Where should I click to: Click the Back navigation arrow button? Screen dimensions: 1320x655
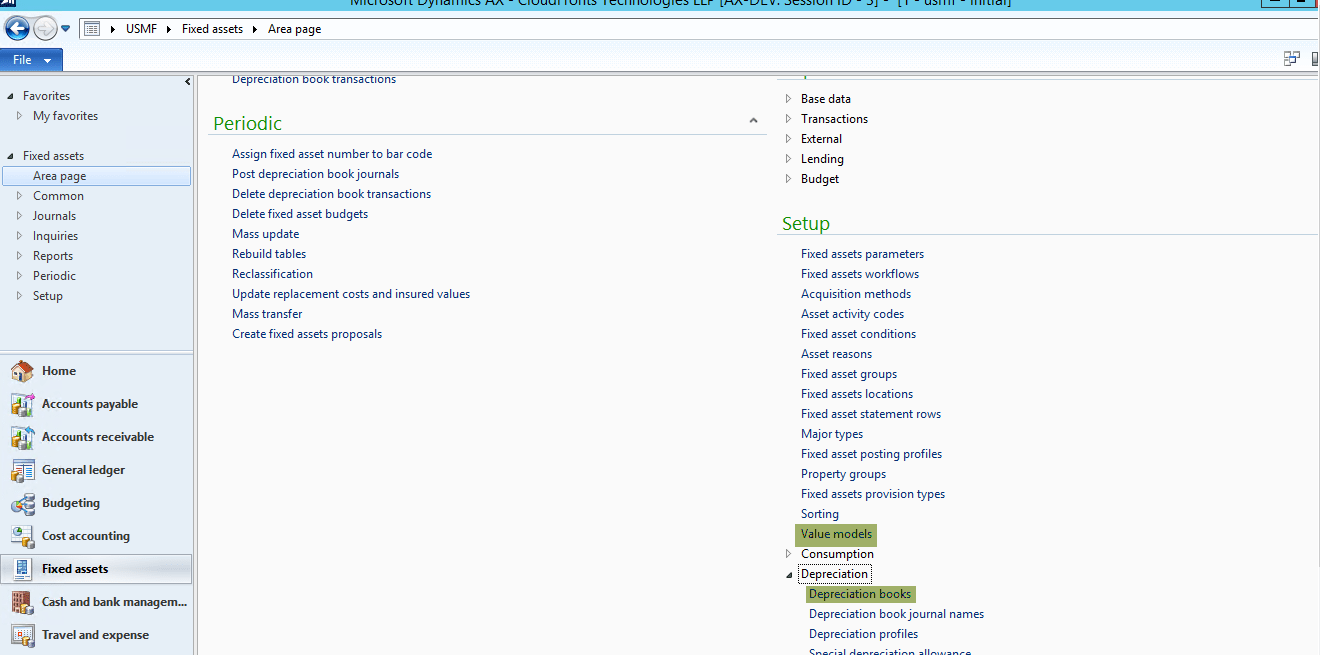point(16,29)
